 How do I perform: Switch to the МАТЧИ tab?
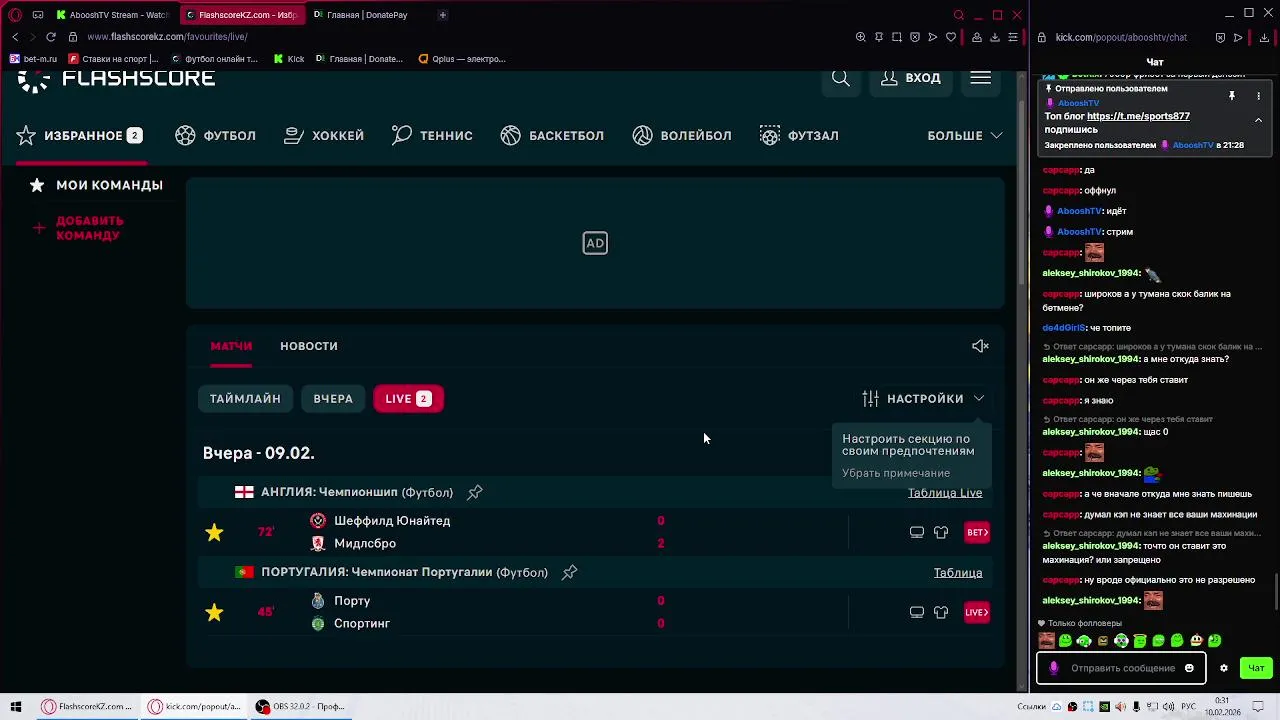231,346
